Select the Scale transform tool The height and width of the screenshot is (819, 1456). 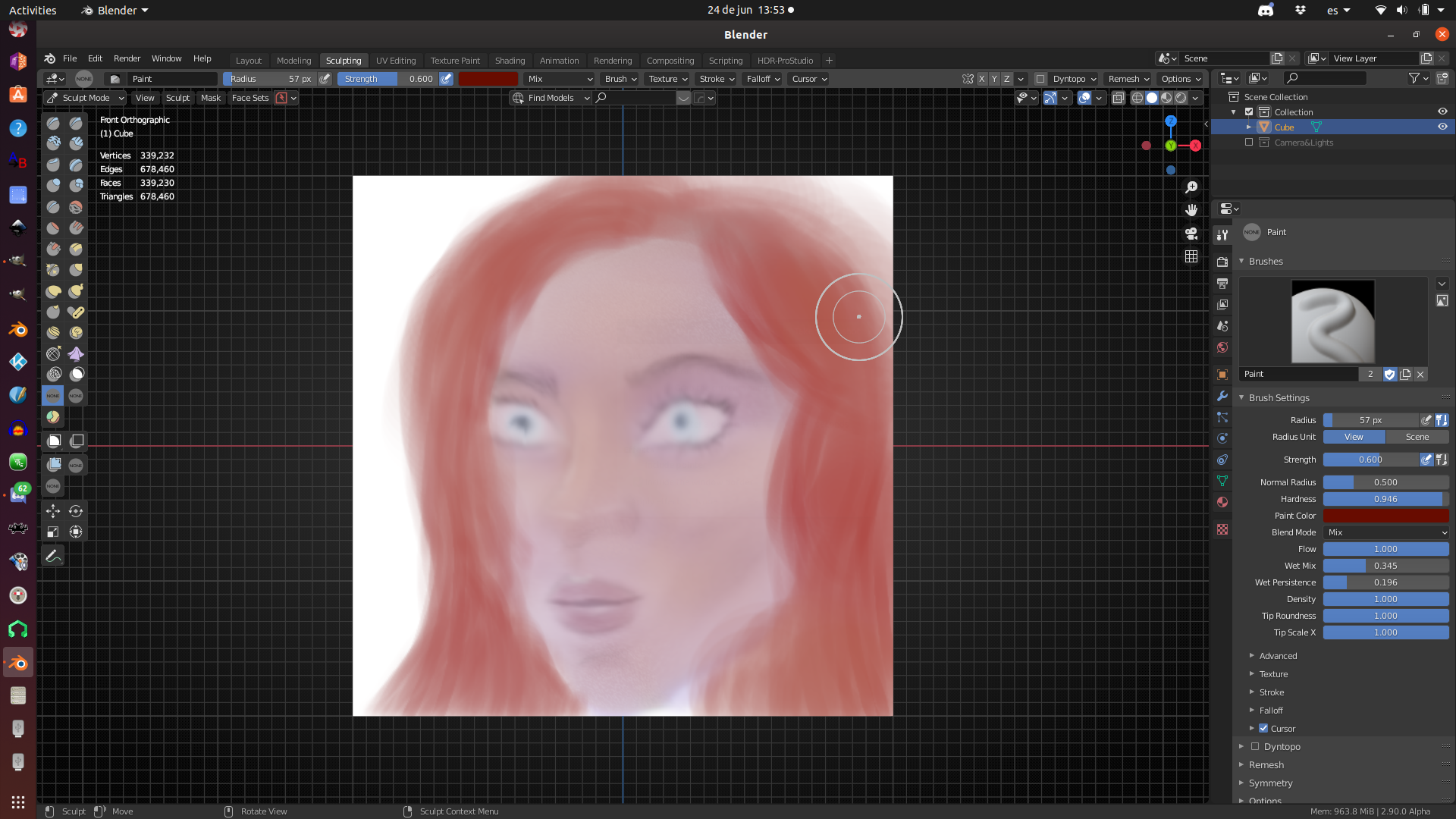click(x=53, y=532)
